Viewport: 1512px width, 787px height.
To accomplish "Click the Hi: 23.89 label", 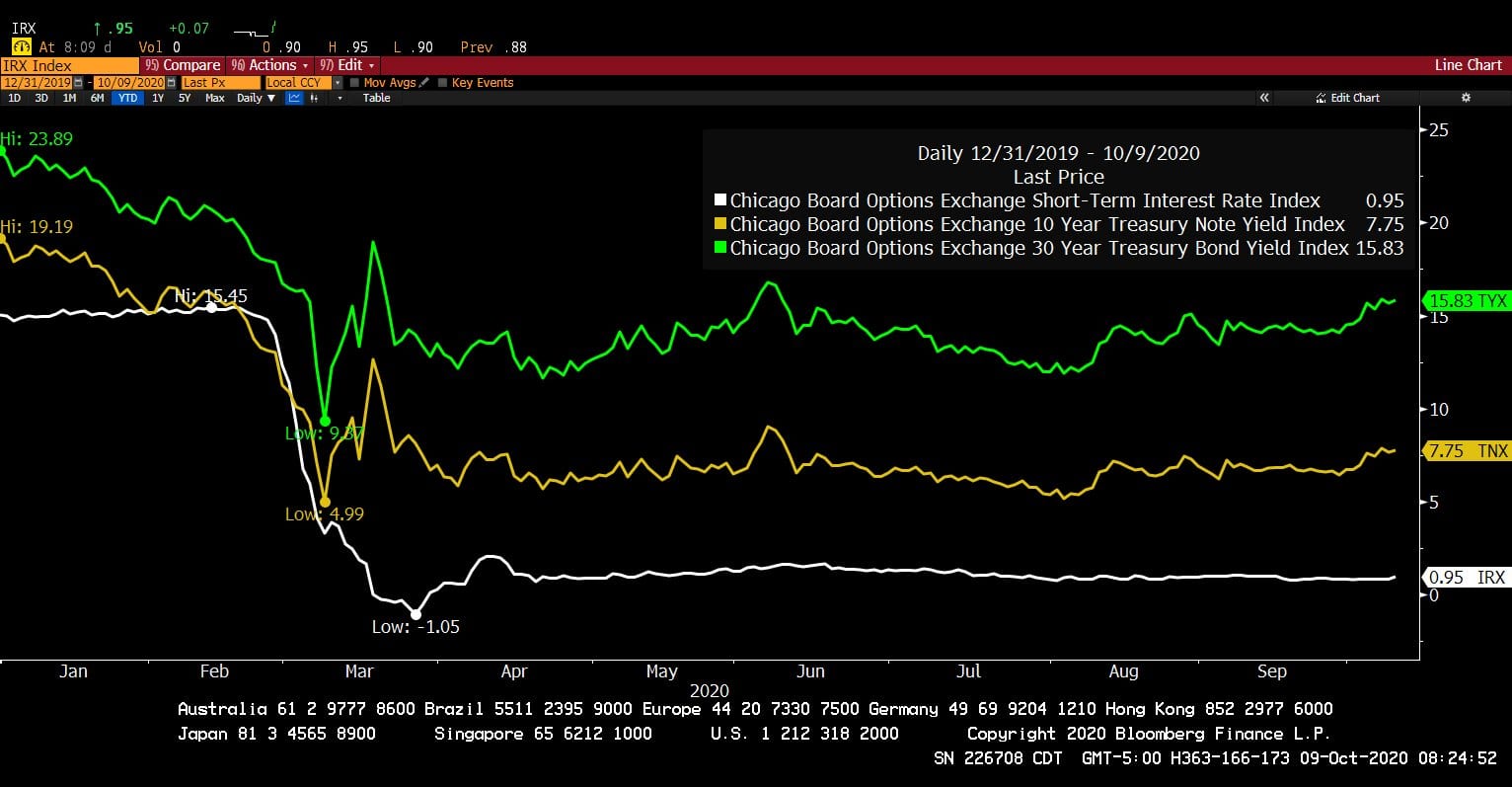I will (37, 139).
